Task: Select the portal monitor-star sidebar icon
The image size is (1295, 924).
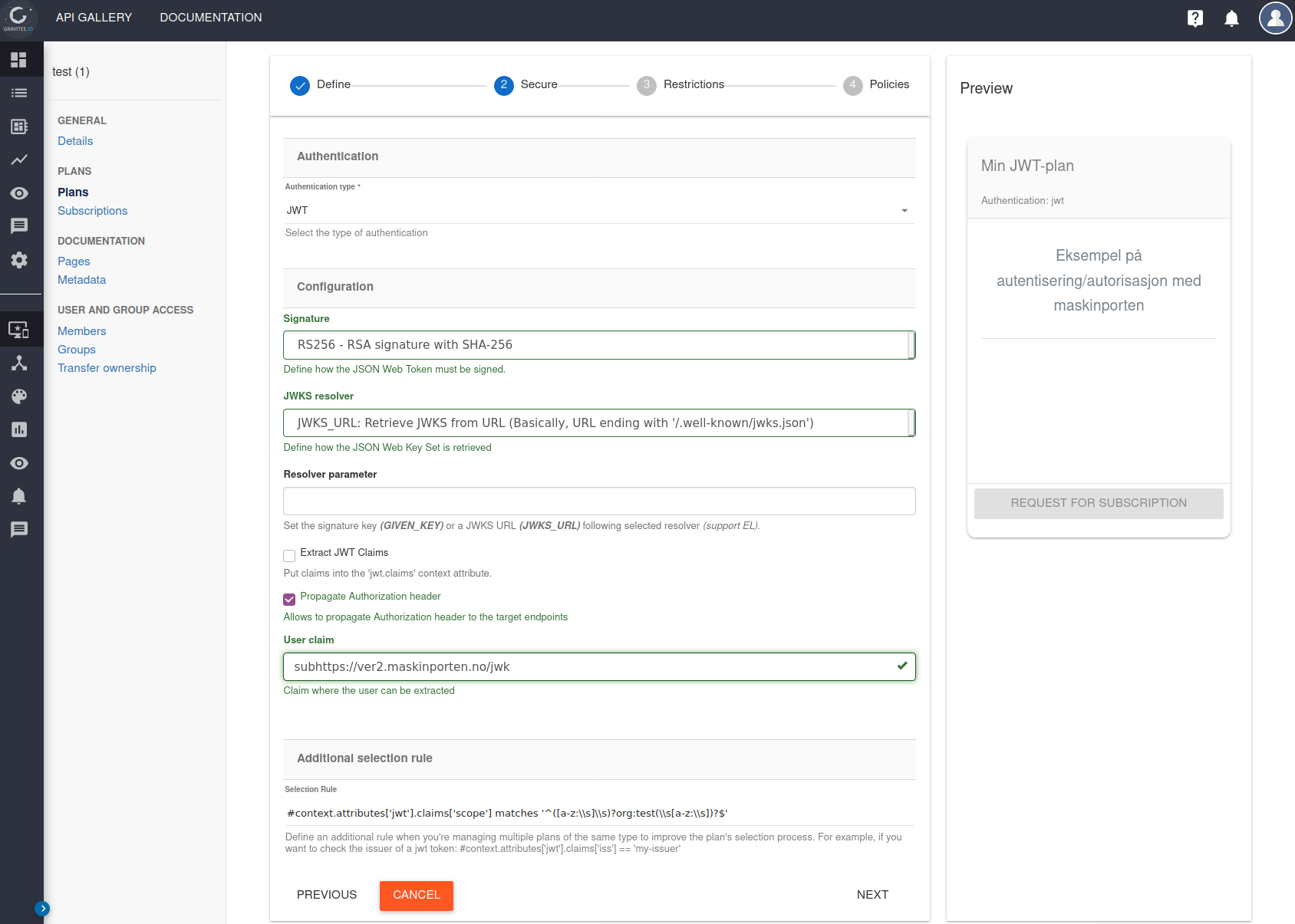Action: (19, 330)
